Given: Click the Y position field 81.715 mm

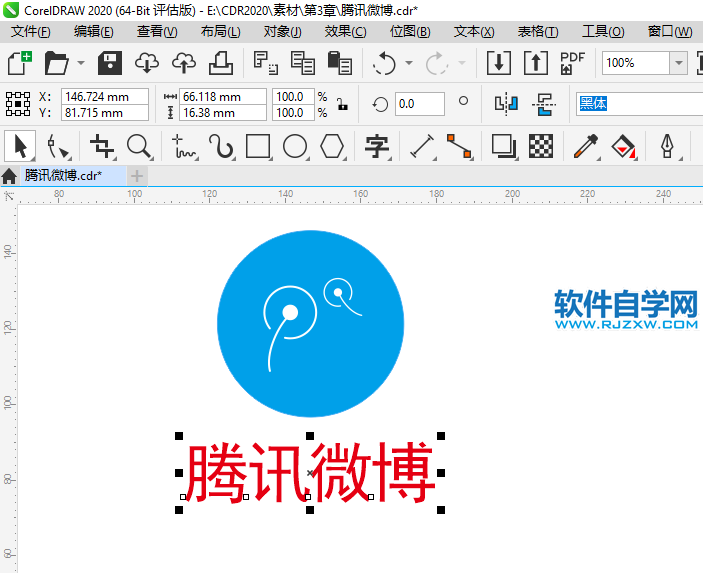Looking at the screenshot, I should tap(104, 113).
